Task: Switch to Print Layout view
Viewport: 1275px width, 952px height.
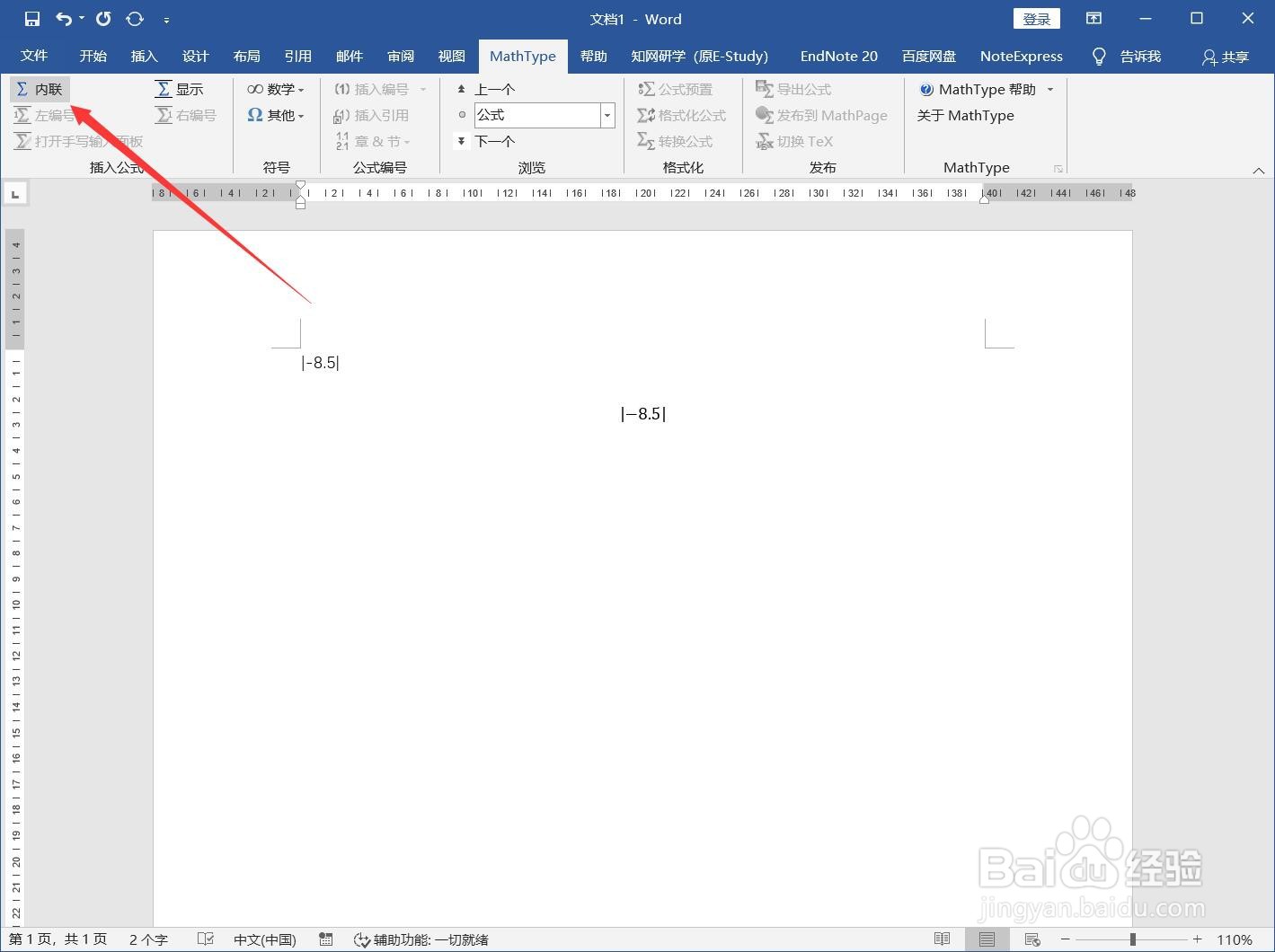Action: (x=987, y=939)
